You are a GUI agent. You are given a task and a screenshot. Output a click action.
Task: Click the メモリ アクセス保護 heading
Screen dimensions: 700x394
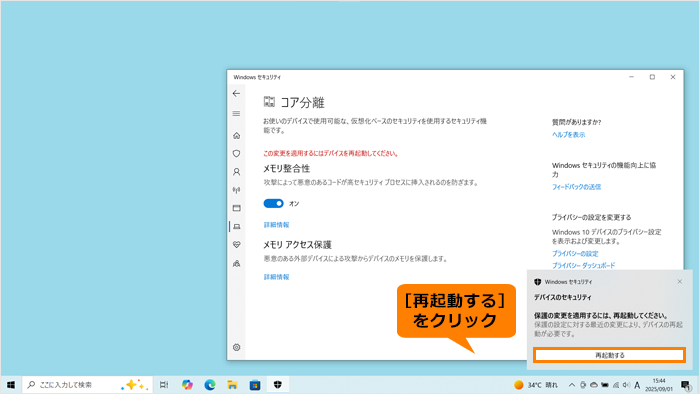coord(297,245)
